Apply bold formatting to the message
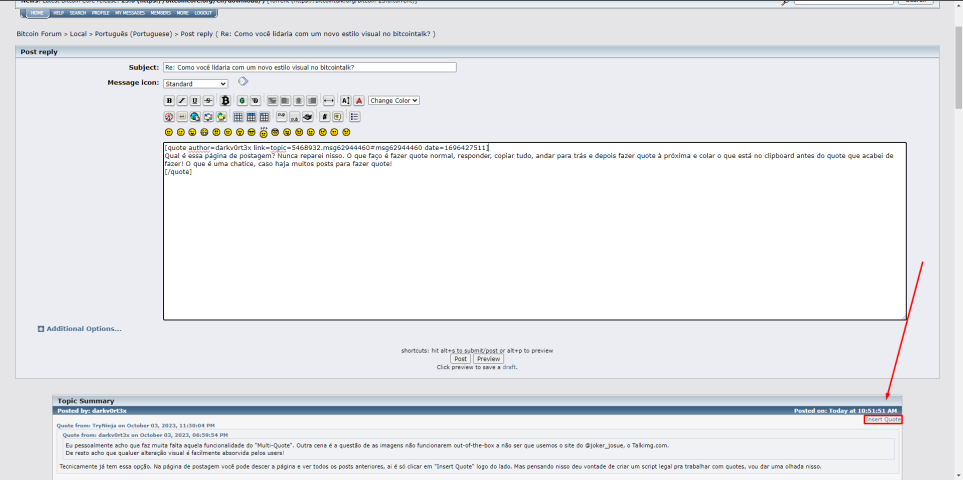The height and width of the screenshot is (480, 963). click(169, 101)
